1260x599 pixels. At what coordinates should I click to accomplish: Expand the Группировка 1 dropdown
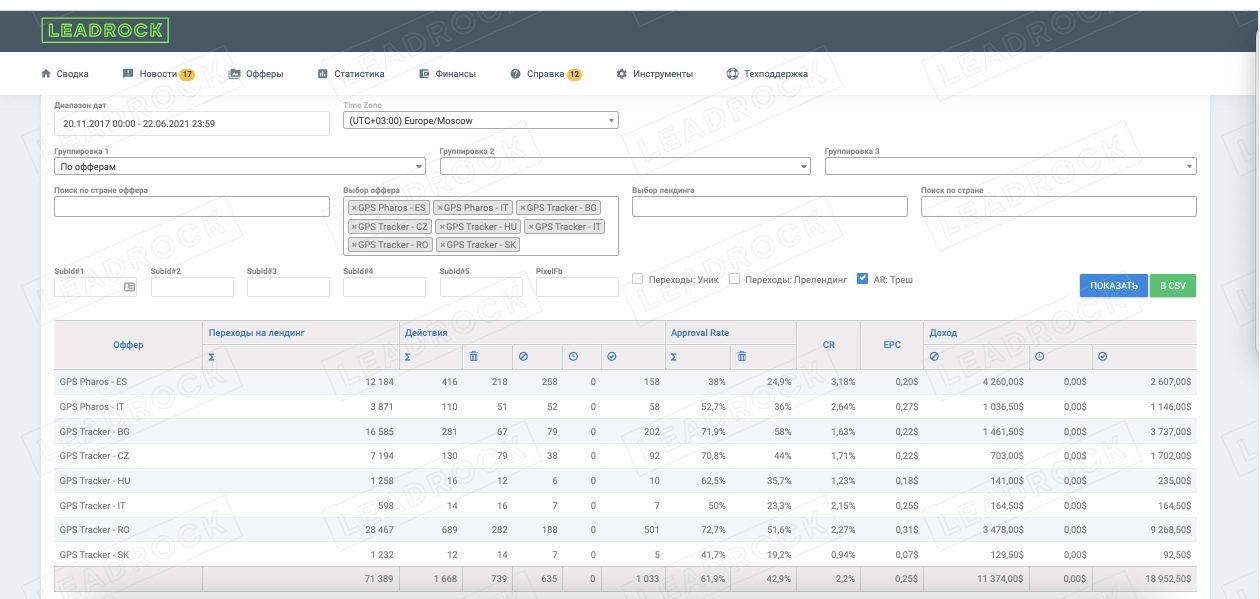click(x=240, y=167)
